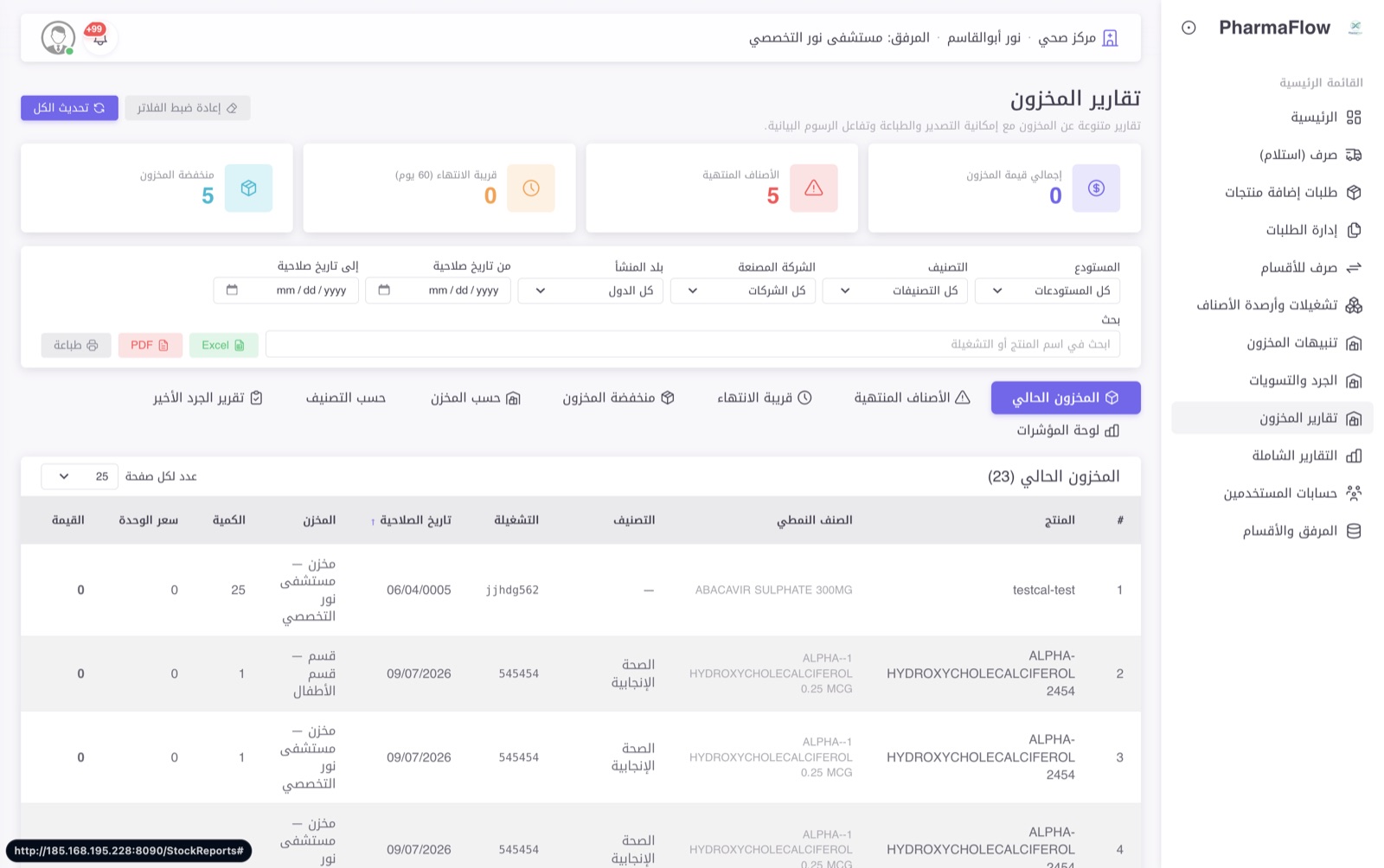
Task: Click the الصنف النمطي column header
Action: [x=814, y=520]
